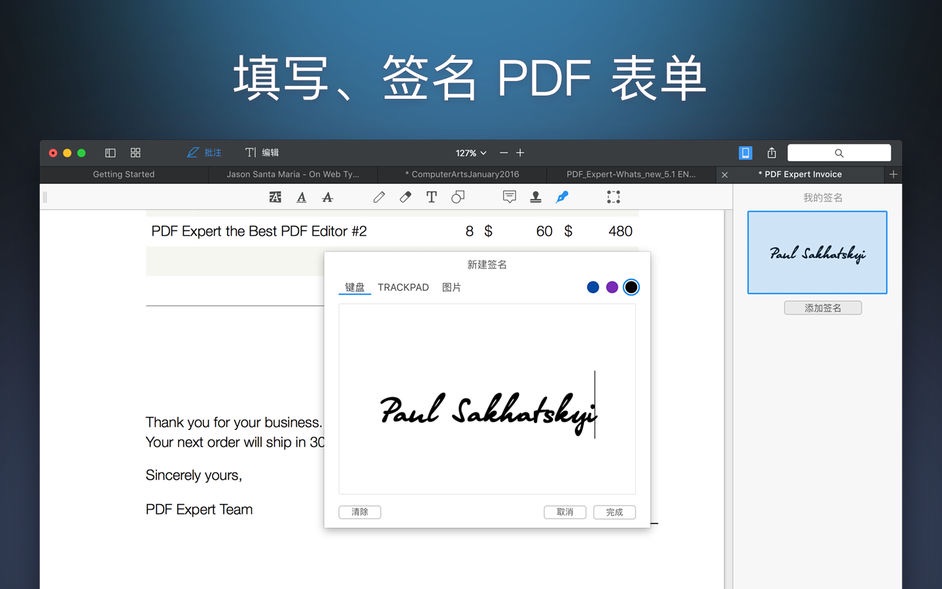942x589 pixels.
Task: Open the 图片 tab in the signature dialog
Action: [x=451, y=287]
